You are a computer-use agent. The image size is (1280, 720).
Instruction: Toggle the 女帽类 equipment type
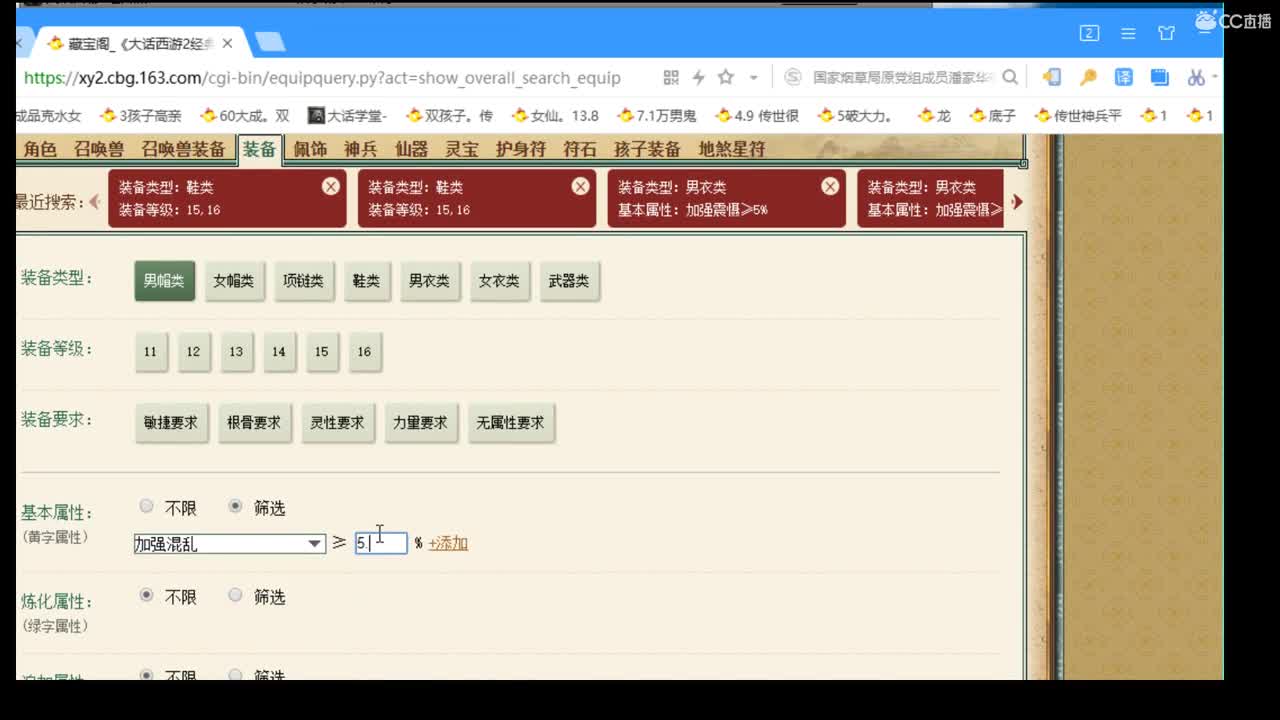coord(234,281)
